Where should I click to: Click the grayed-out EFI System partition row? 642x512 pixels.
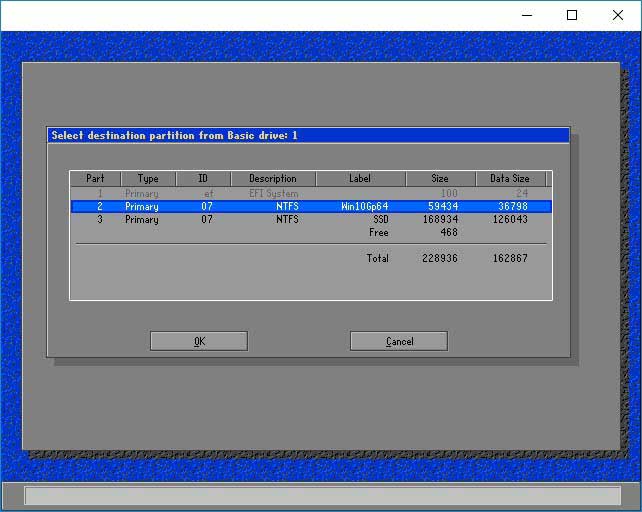[x=310, y=193]
